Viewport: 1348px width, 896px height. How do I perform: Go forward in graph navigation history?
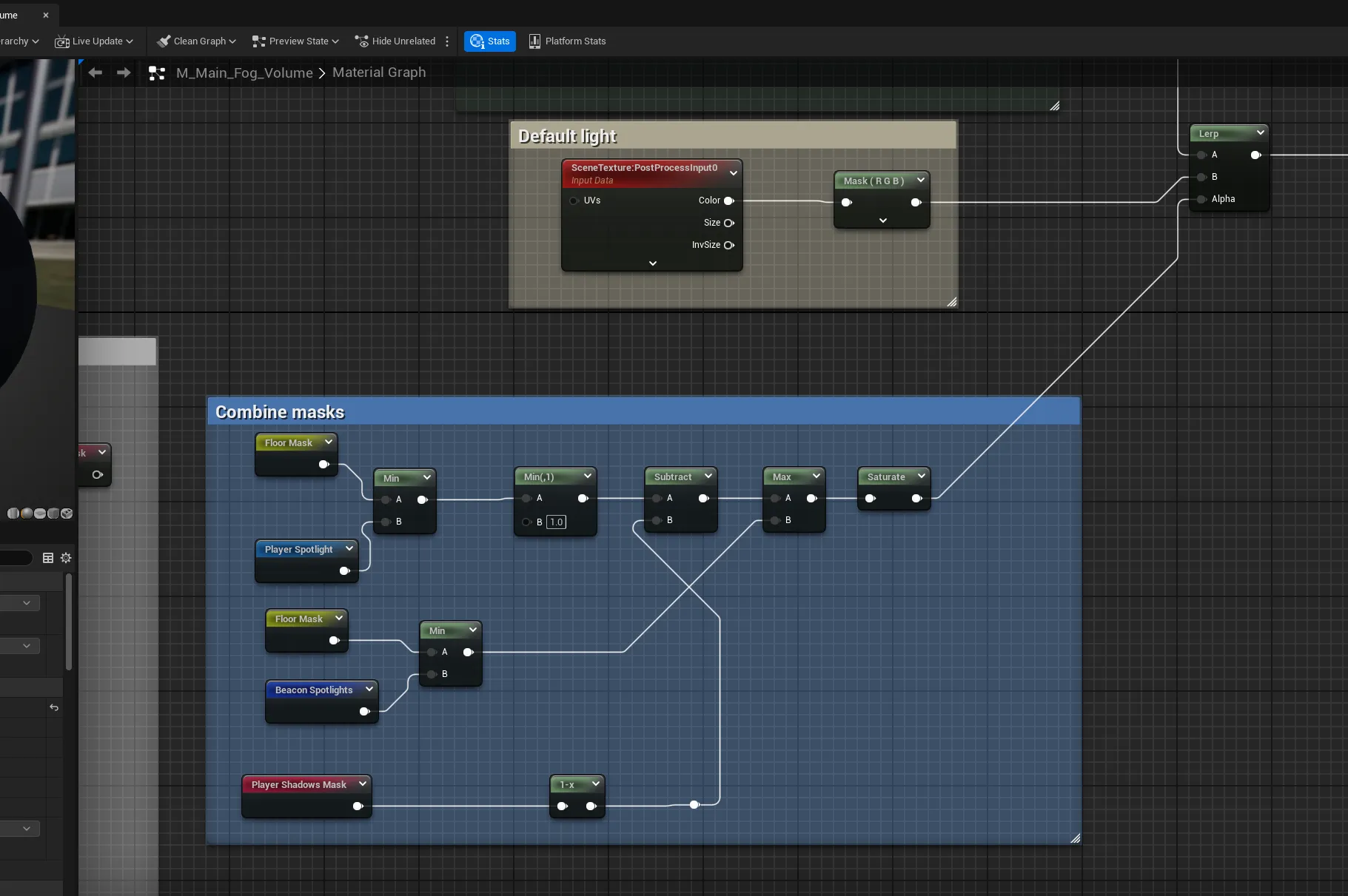click(x=124, y=73)
